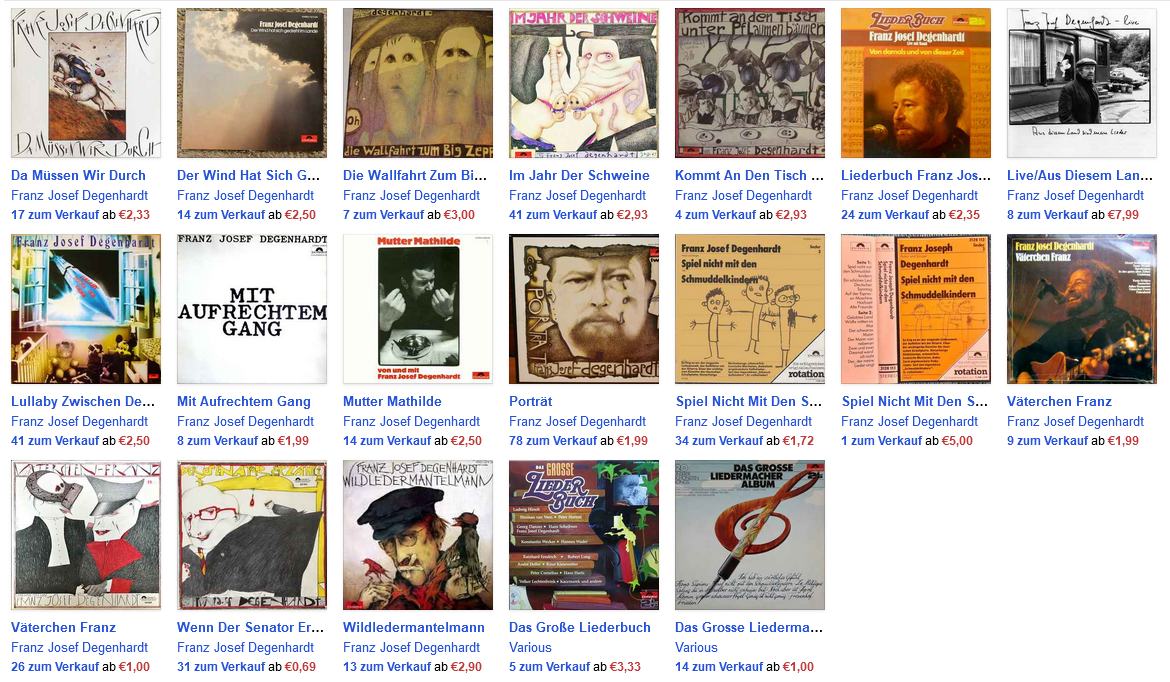
Task: Click the Wenn Der Senator title link
Action: point(250,628)
